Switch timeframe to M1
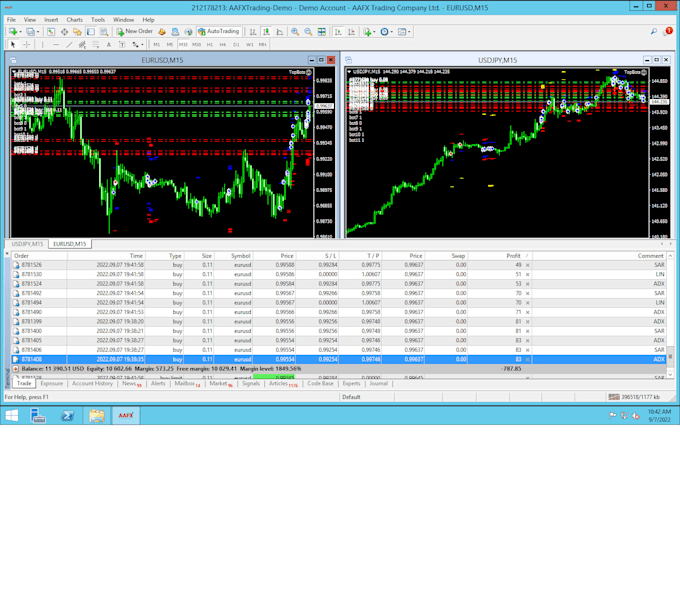The width and height of the screenshot is (680, 612). 157,45
